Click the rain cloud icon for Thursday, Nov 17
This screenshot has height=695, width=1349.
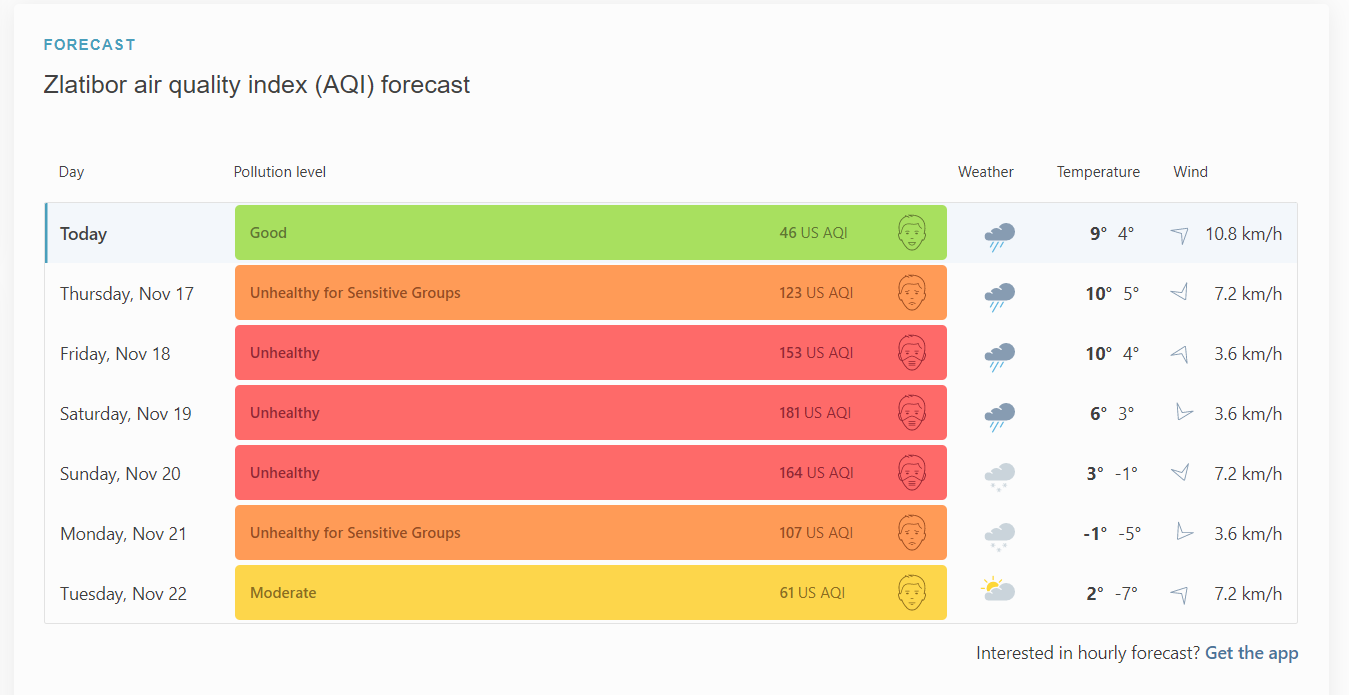999,296
